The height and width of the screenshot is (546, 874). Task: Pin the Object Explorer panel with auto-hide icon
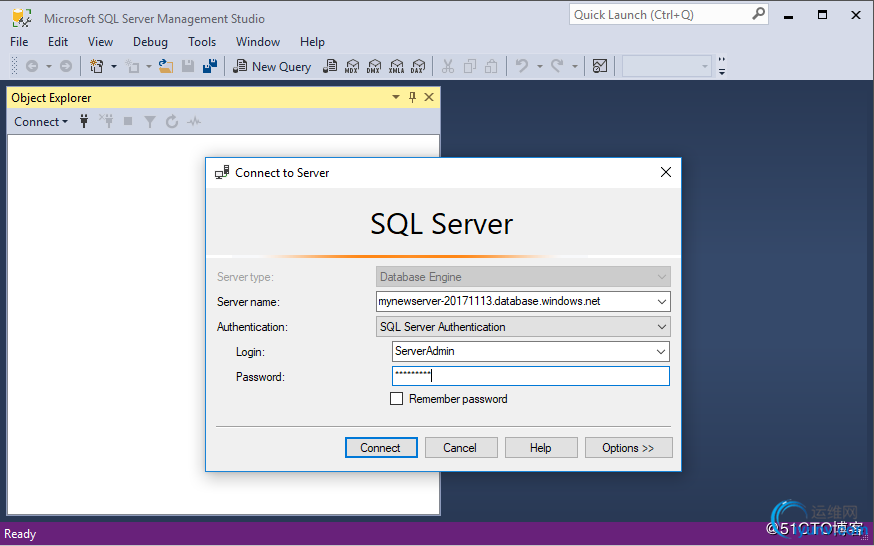pos(412,98)
